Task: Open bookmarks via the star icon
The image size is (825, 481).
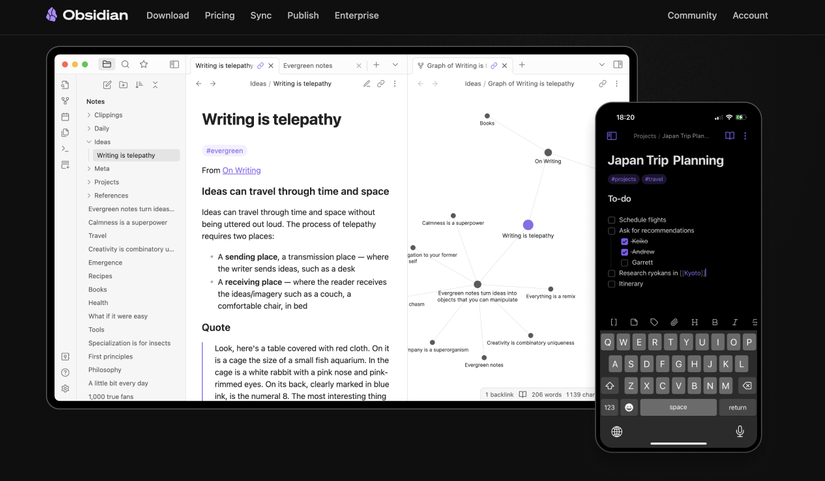Action: pyautogui.click(x=144, y=64)
